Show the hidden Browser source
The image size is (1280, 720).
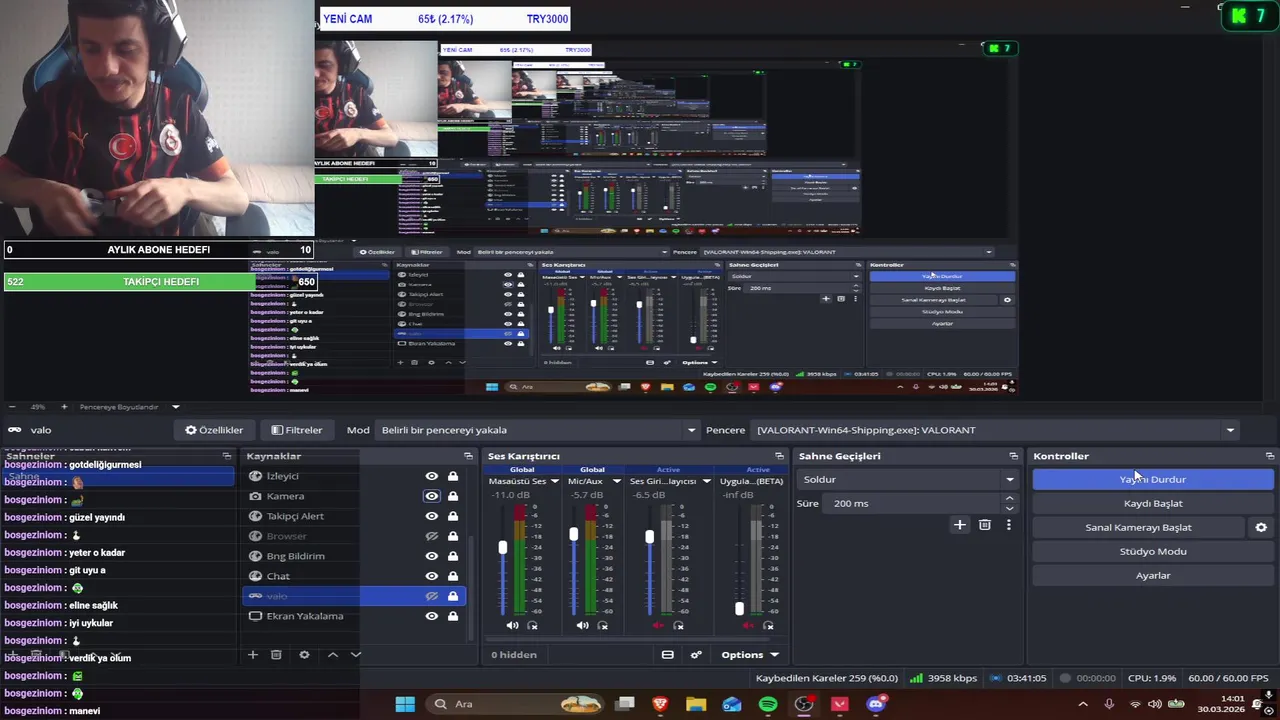click(431, 536)
